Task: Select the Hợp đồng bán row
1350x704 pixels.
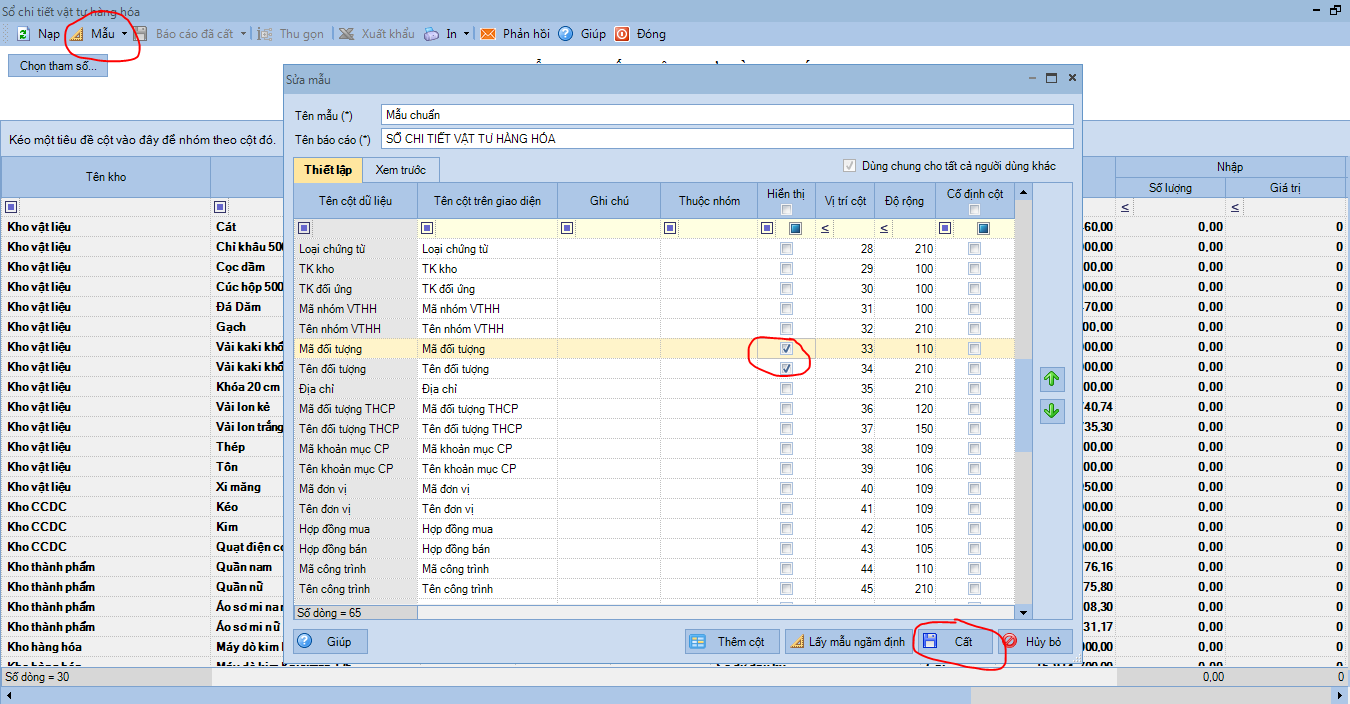Action: point(654,549)
